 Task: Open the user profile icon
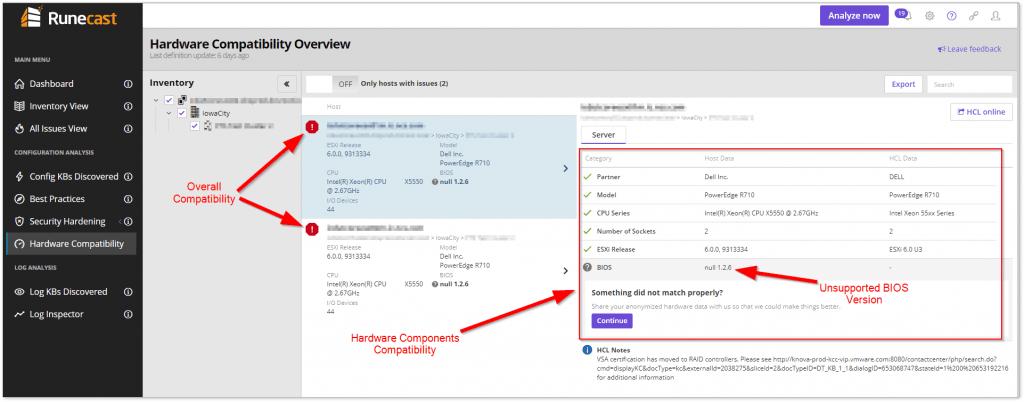click(995, 16)
